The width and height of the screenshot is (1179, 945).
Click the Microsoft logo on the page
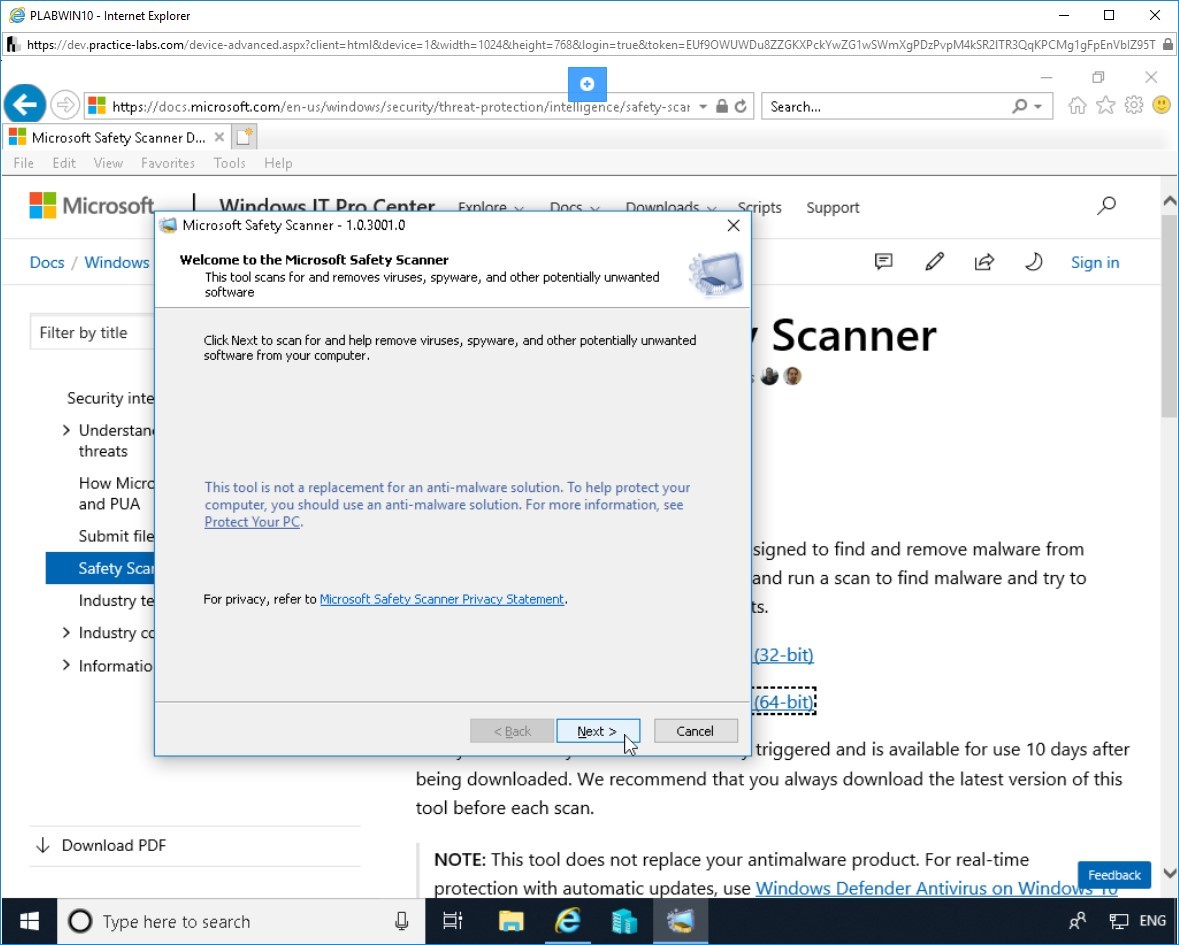pyautogui.click(x=92, y=205)
